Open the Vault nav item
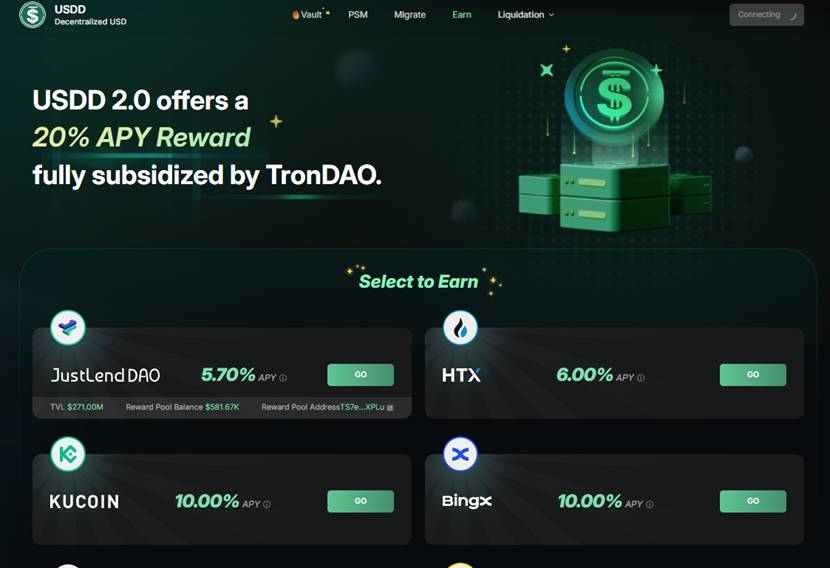This screenshot has width=830, height=568. [310, 15]
